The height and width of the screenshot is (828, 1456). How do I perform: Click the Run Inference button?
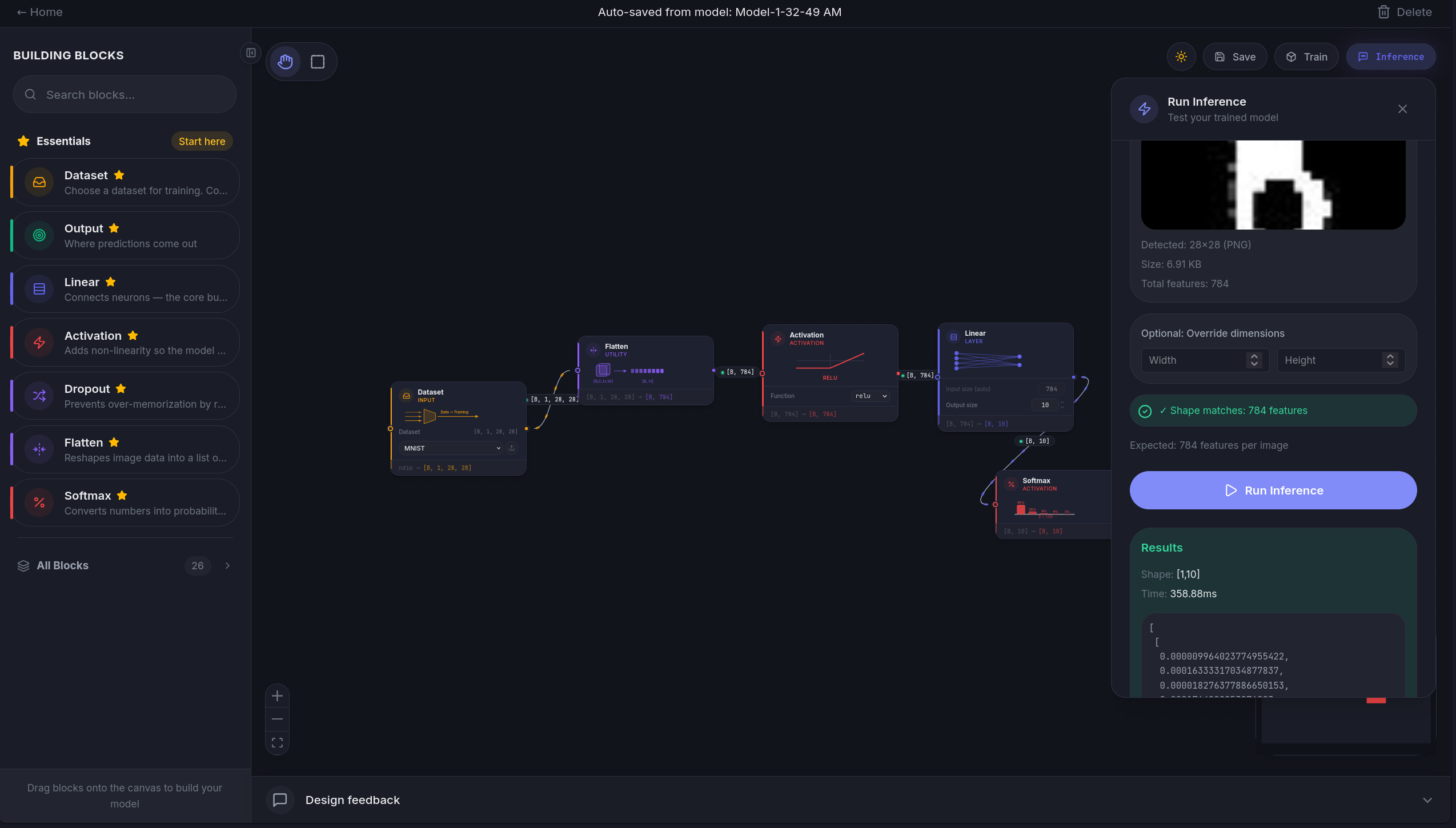tap(1273, 491)
